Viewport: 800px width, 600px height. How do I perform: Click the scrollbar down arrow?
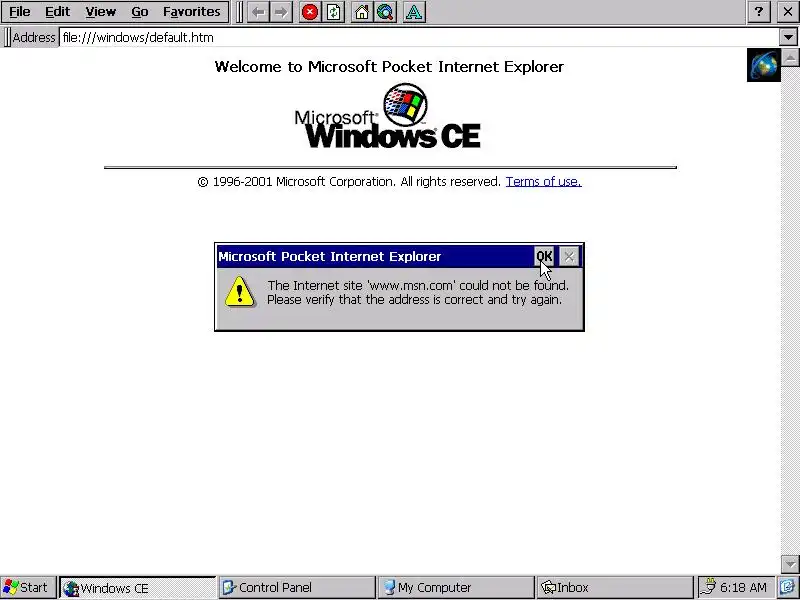click(790, 564)
